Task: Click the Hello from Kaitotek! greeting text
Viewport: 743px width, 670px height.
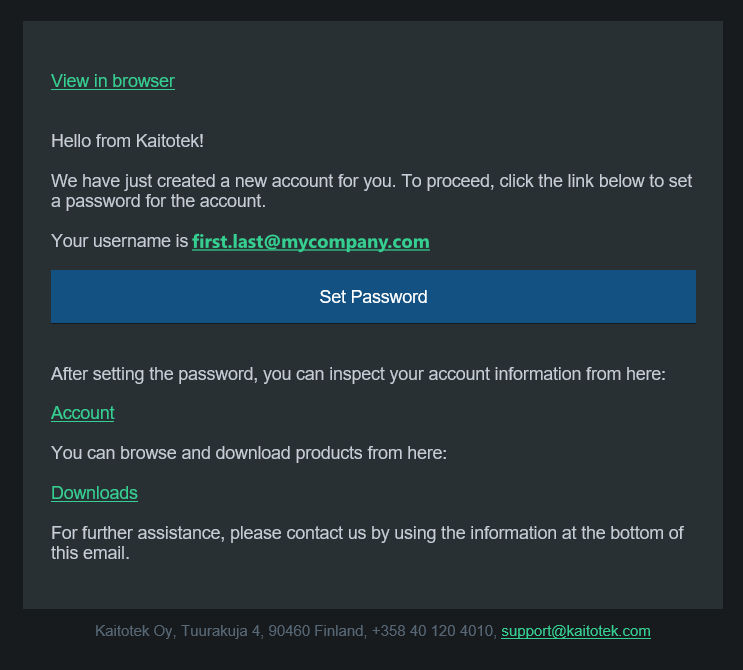Action: coord(127,141)
